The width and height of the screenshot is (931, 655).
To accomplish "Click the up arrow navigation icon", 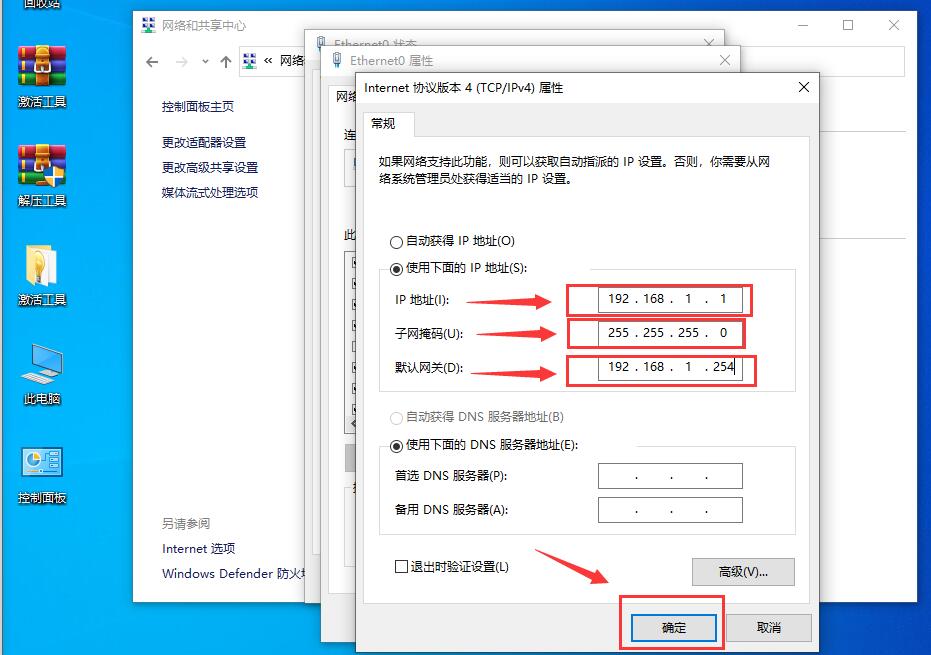I will tap(226, 62).
